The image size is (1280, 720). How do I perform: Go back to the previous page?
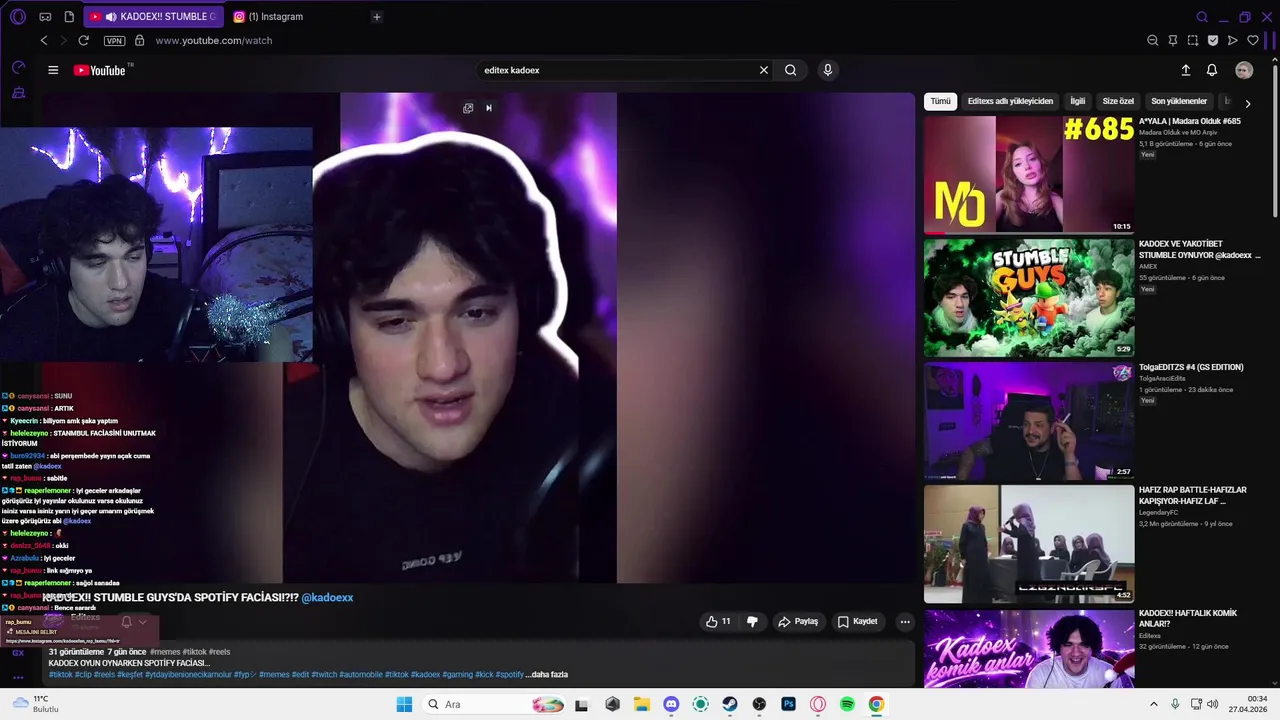tap(44, 41)
